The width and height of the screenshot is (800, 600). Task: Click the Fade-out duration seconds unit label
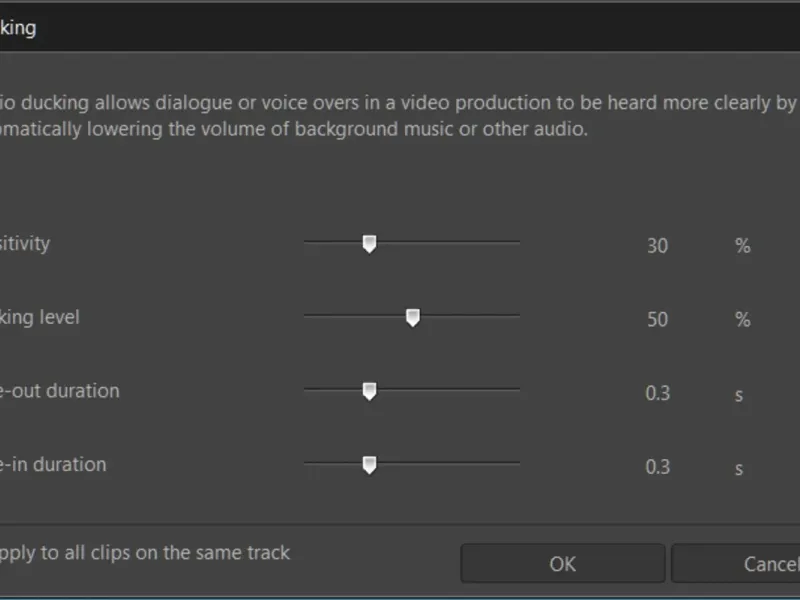pos(739,394)
